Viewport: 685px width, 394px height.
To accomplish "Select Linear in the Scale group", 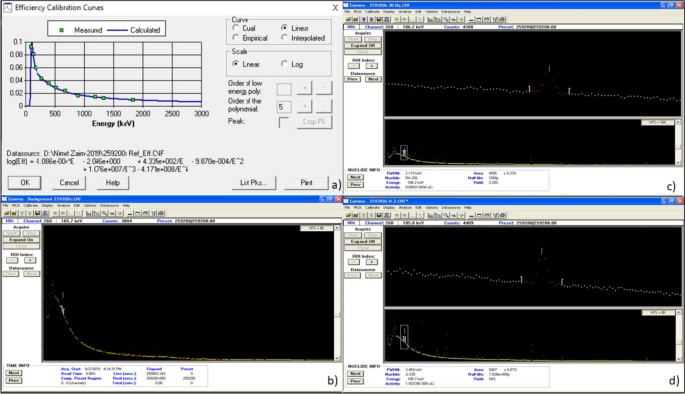I will pos(236,64).
